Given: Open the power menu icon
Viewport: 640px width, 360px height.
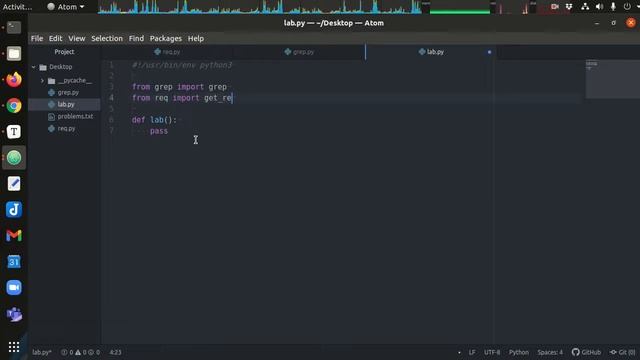Looking at the screenshot, I should (x=627, y=7).
